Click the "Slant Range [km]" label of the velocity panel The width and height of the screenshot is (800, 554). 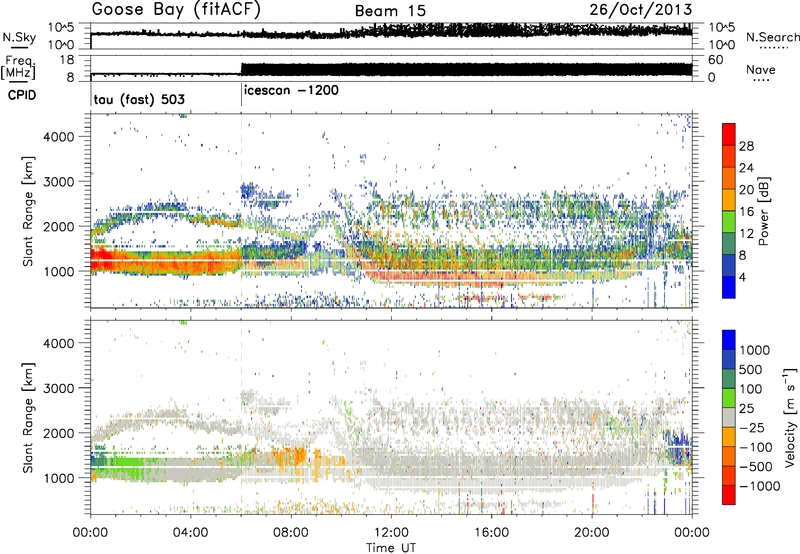28,418
